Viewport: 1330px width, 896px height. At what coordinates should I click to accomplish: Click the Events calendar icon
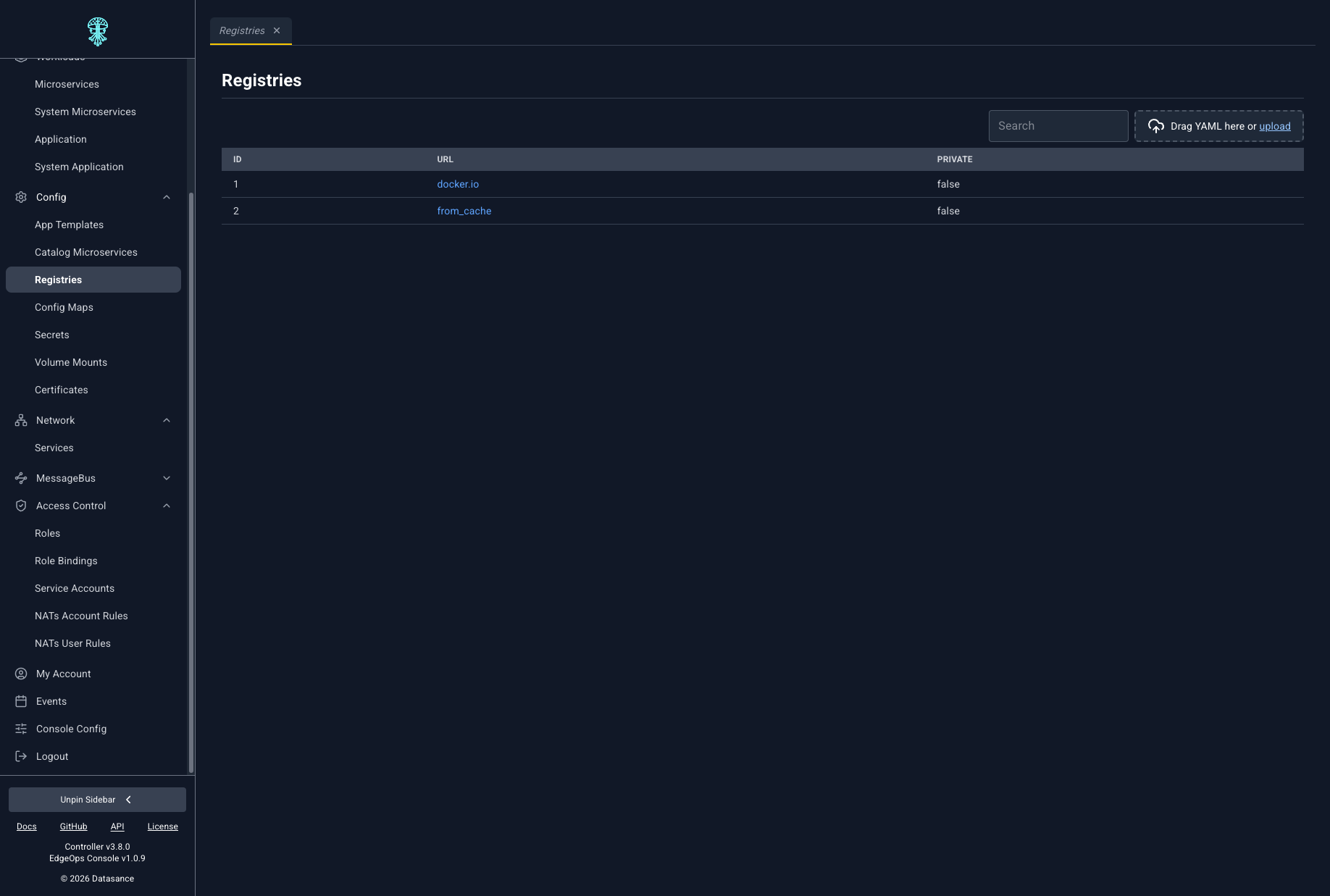pyautogui.click(x=21, y=701)
